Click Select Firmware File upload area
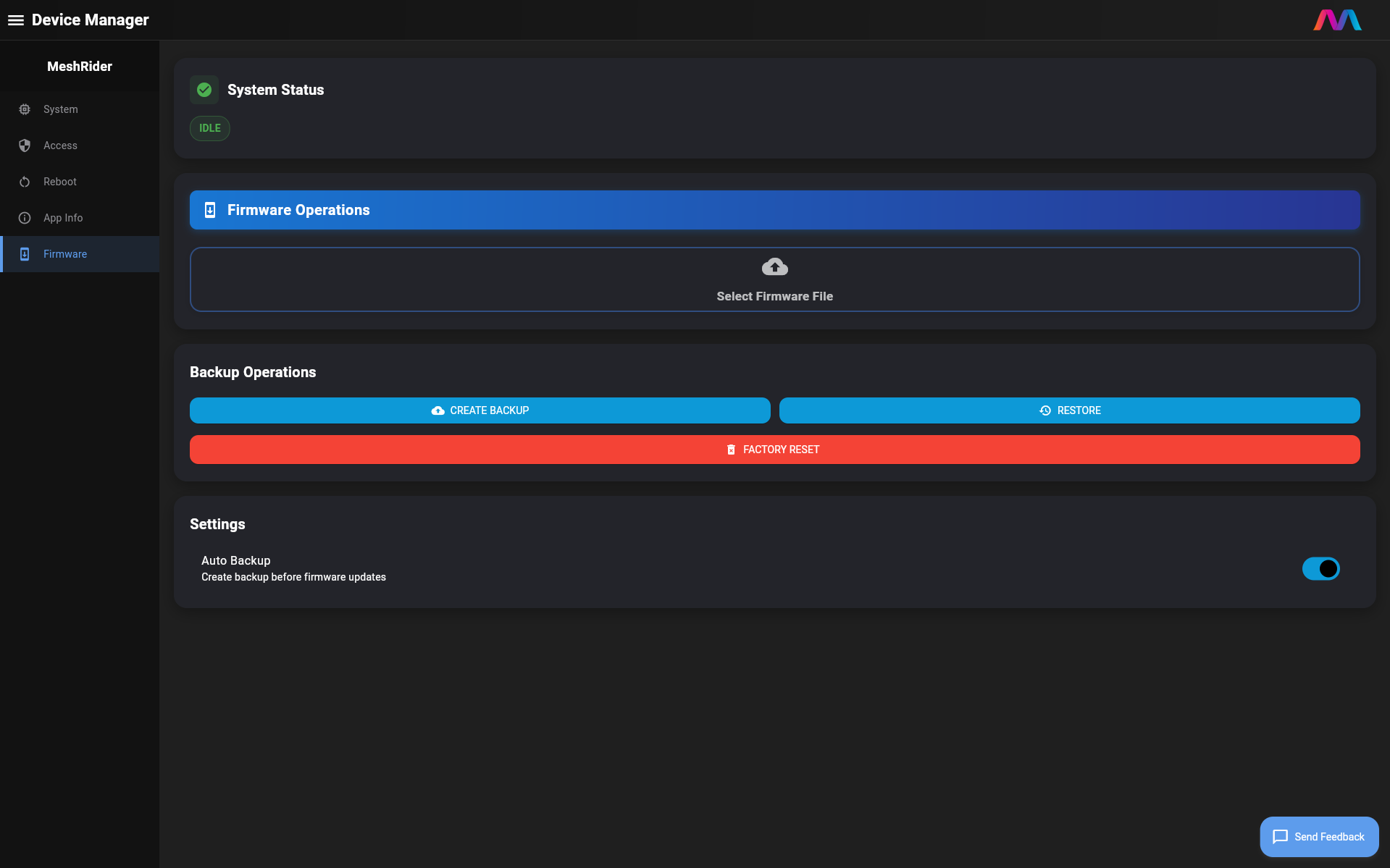1390x868 pixels. pos(774,279)
